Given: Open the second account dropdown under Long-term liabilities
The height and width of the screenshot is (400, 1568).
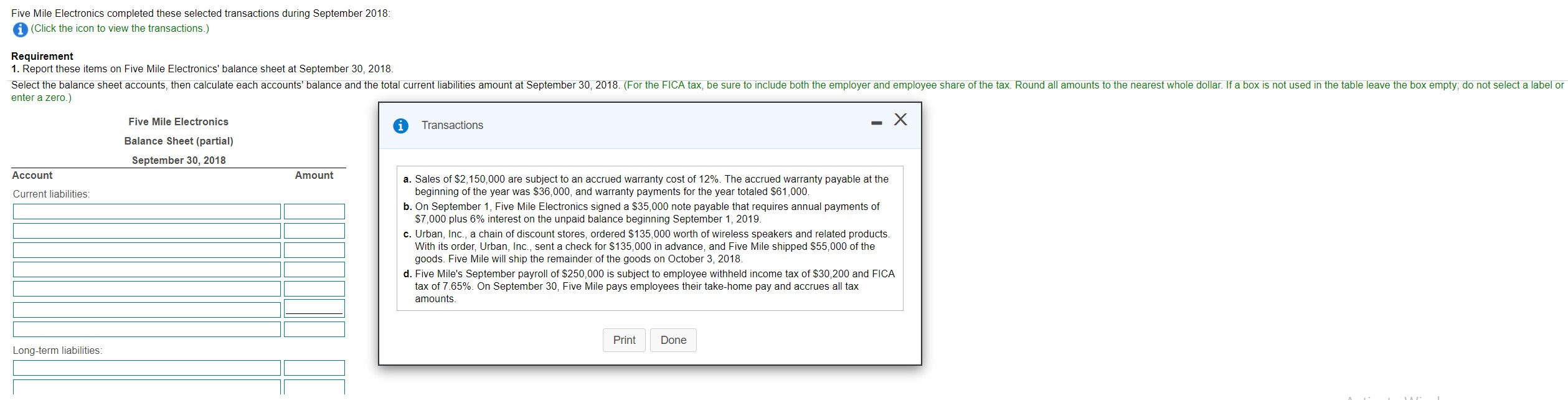Looking at the screenshot, I should click(146, 388).
